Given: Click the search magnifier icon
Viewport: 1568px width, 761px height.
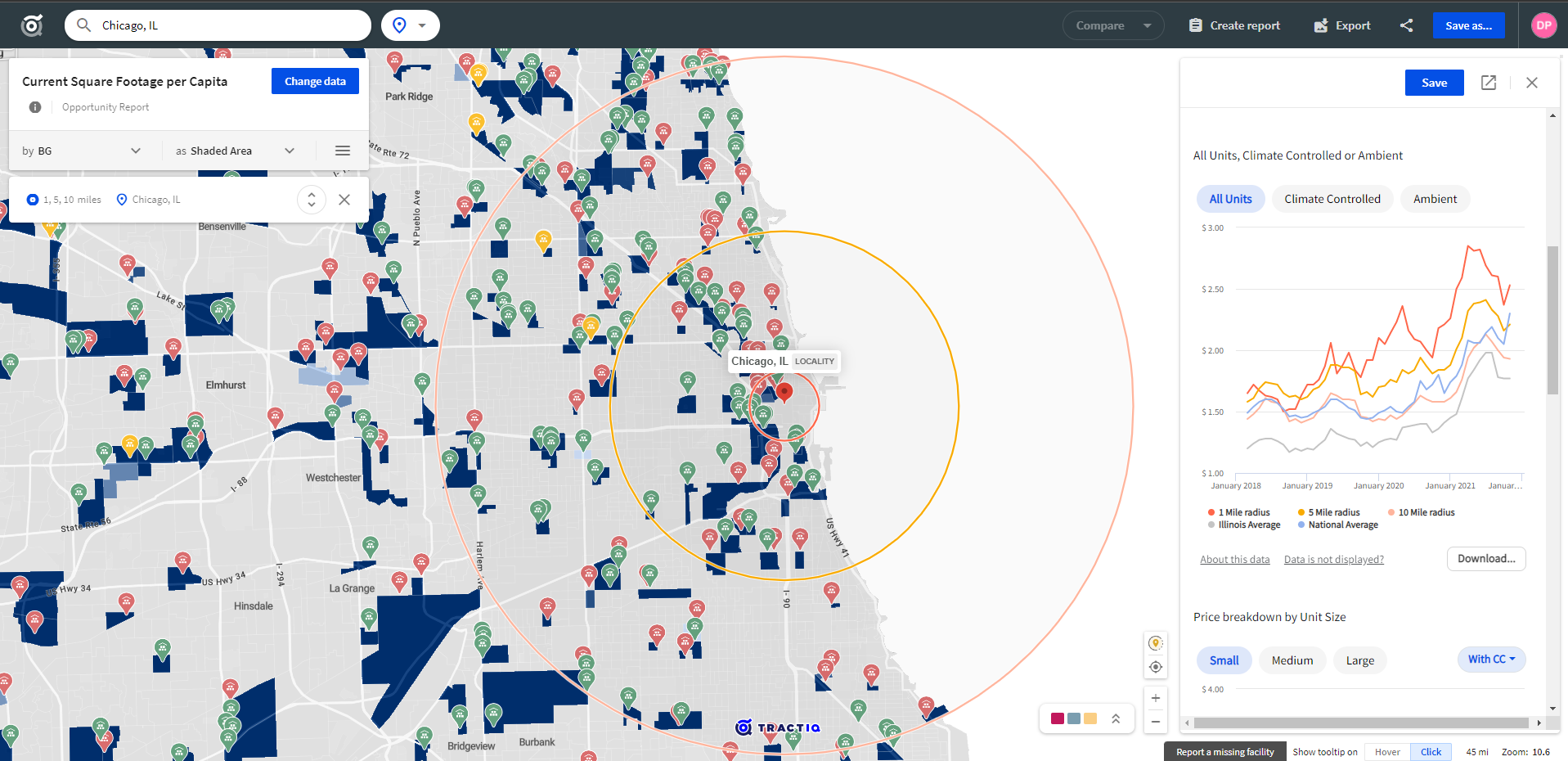Looking at the screenshot, I should 83,25.
